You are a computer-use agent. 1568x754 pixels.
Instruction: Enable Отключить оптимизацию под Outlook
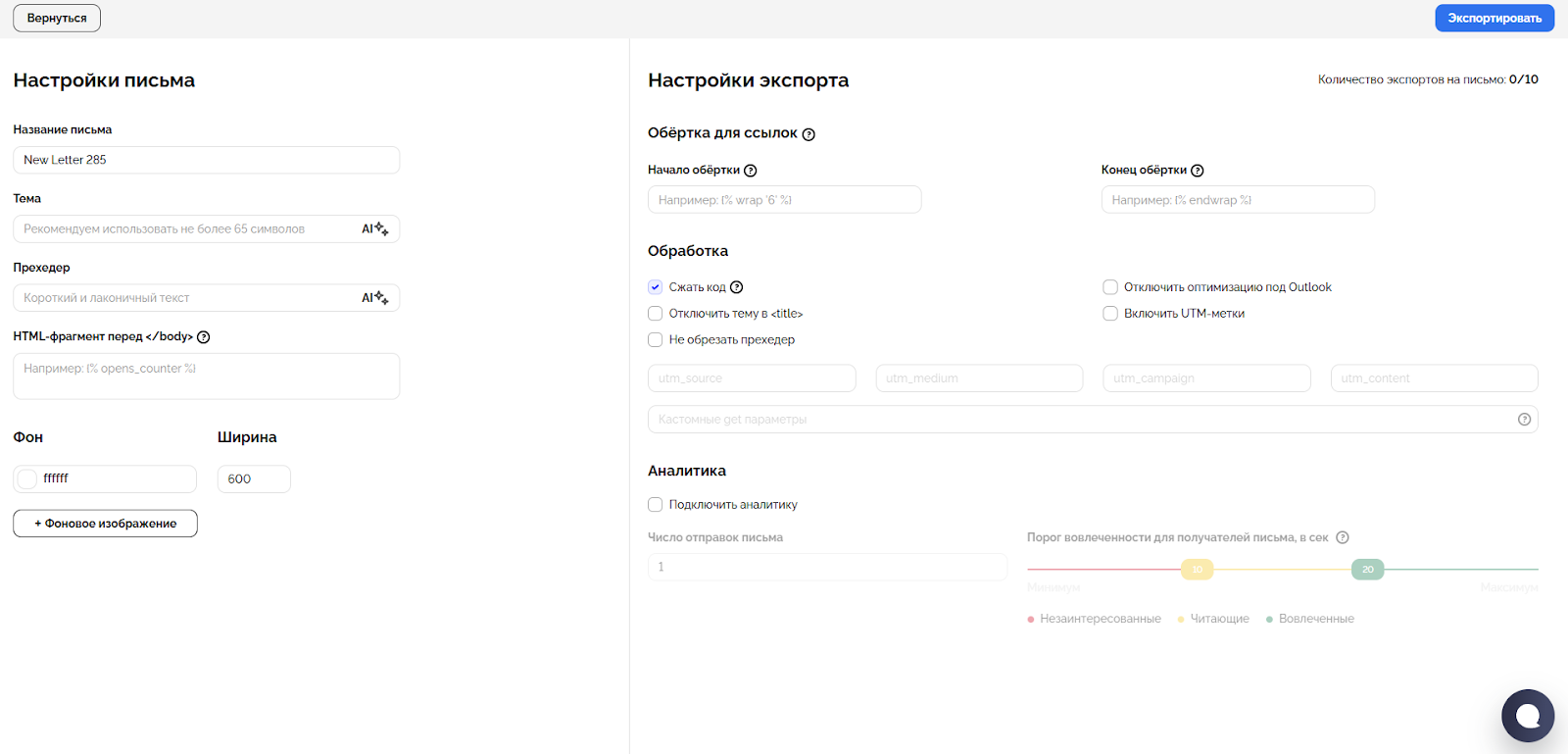point(1110,287)
